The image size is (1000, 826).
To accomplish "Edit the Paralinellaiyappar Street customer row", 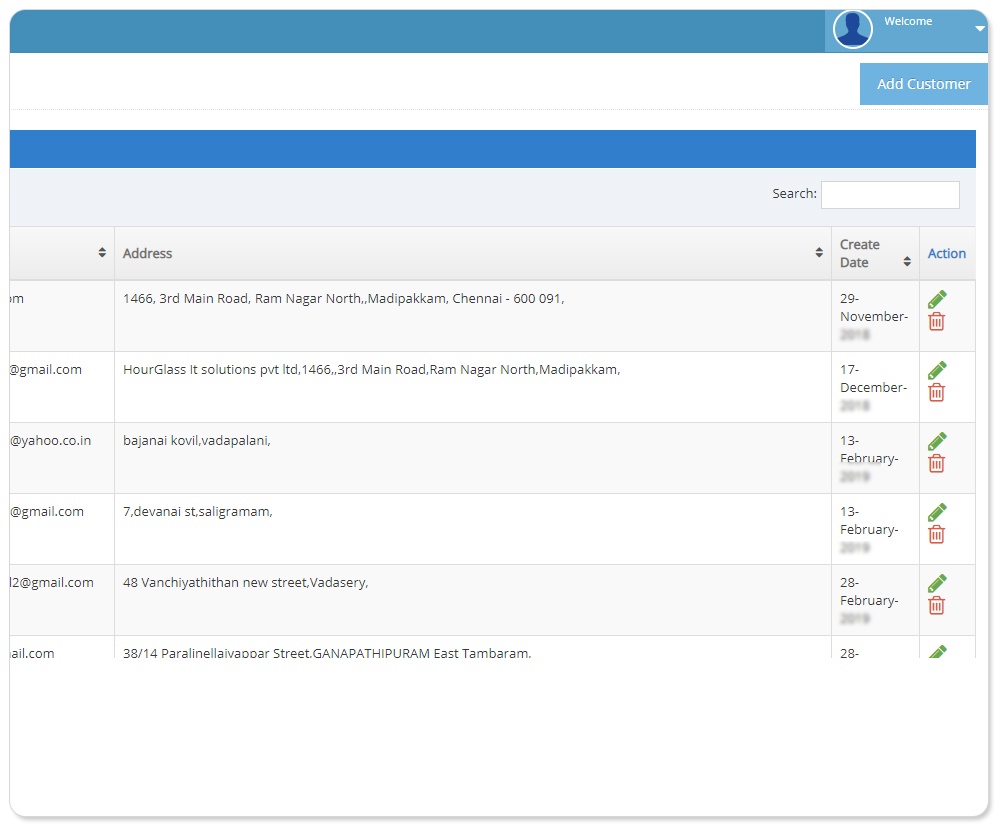I will tap(937, 652).
